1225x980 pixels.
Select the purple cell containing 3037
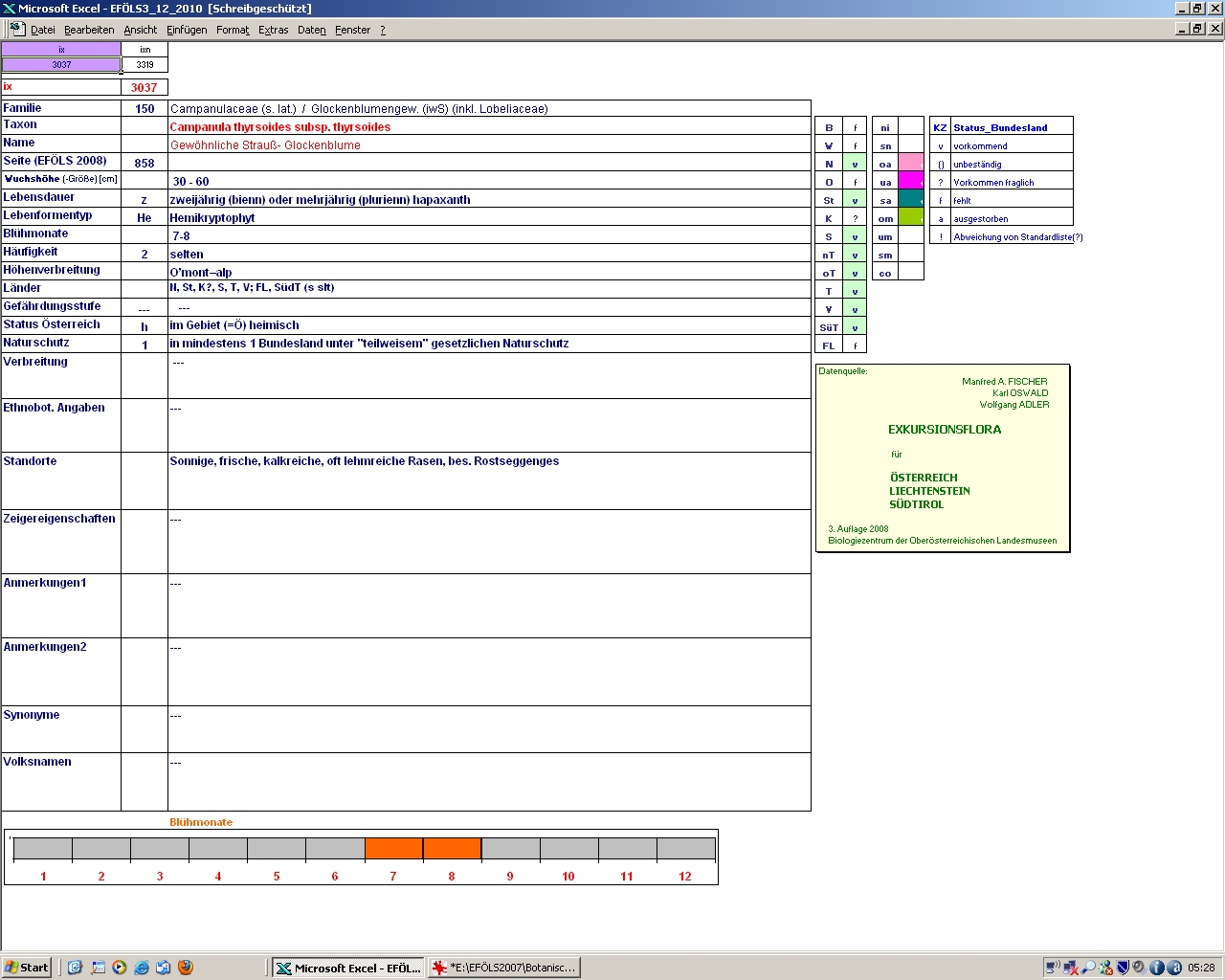[x=61, y=65]
